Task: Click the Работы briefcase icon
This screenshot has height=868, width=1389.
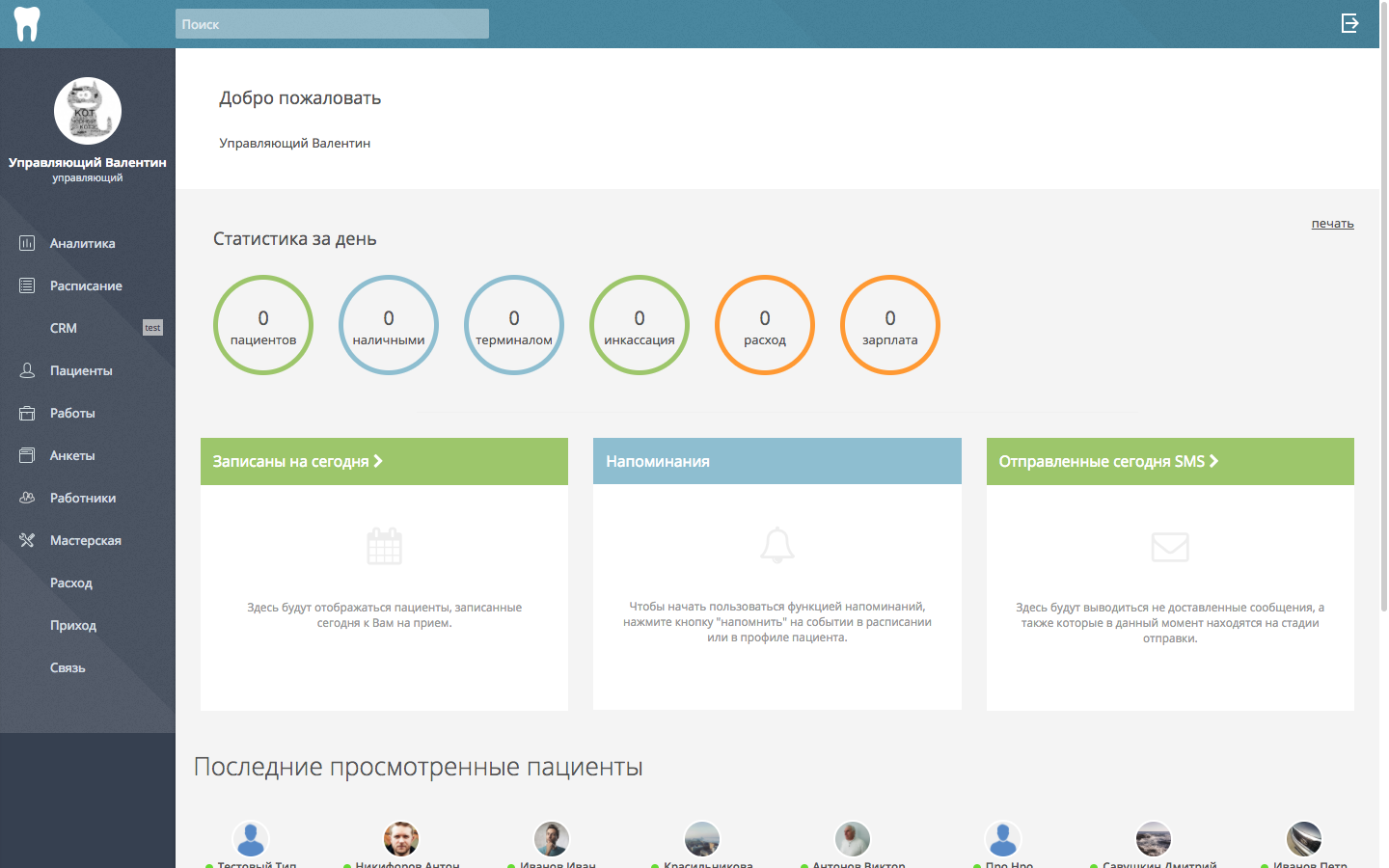Action: pyautogui.click(x=27, y=413)
